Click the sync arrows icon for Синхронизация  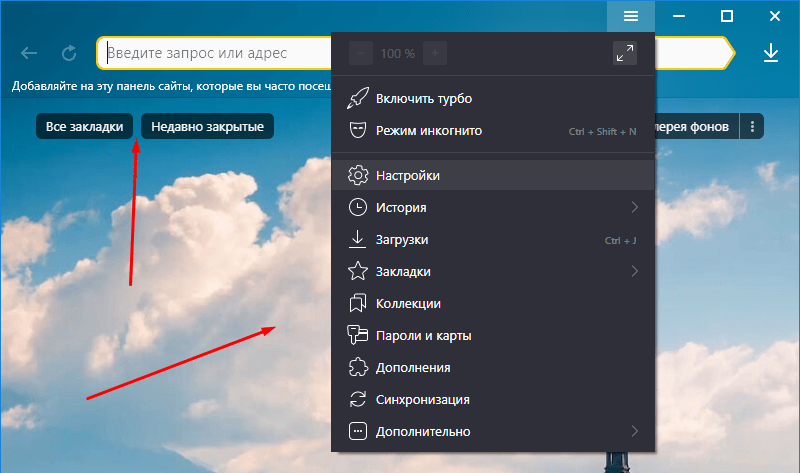coord(358,399)
